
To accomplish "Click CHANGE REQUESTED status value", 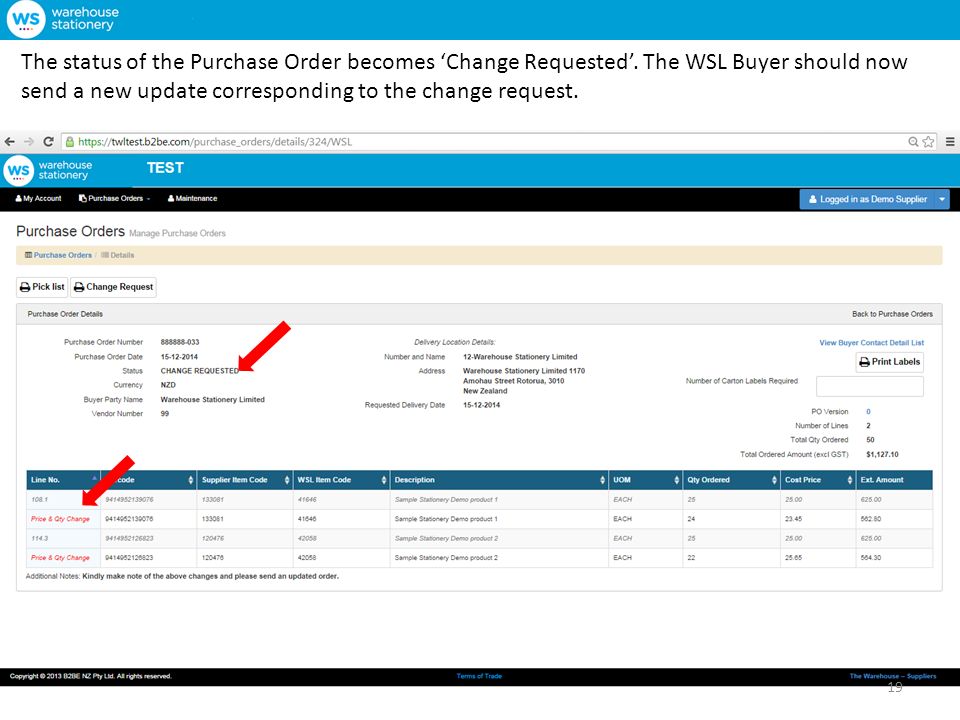I will pyautogui.click(x=200, y=371).
